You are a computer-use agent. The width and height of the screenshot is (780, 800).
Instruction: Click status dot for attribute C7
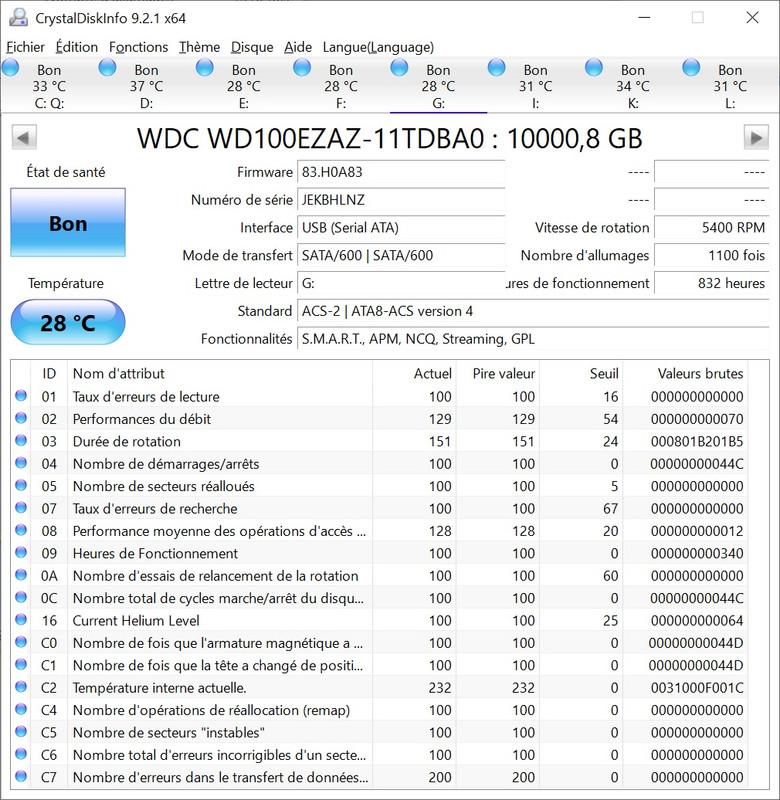click(x=21, y=776)
